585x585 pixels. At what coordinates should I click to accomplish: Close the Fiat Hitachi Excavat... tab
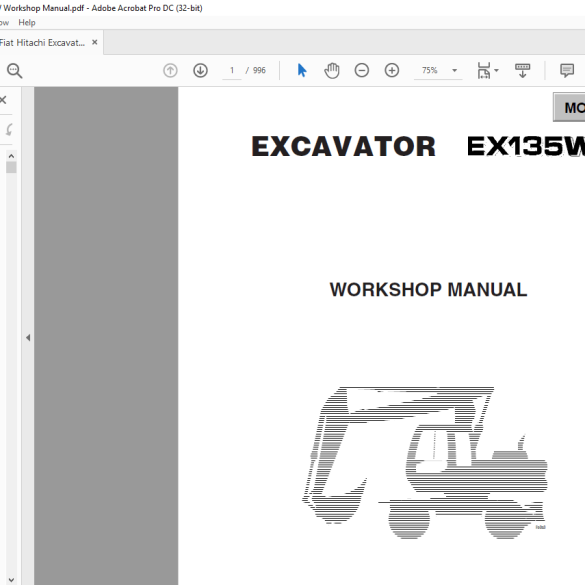pos(95,43)
